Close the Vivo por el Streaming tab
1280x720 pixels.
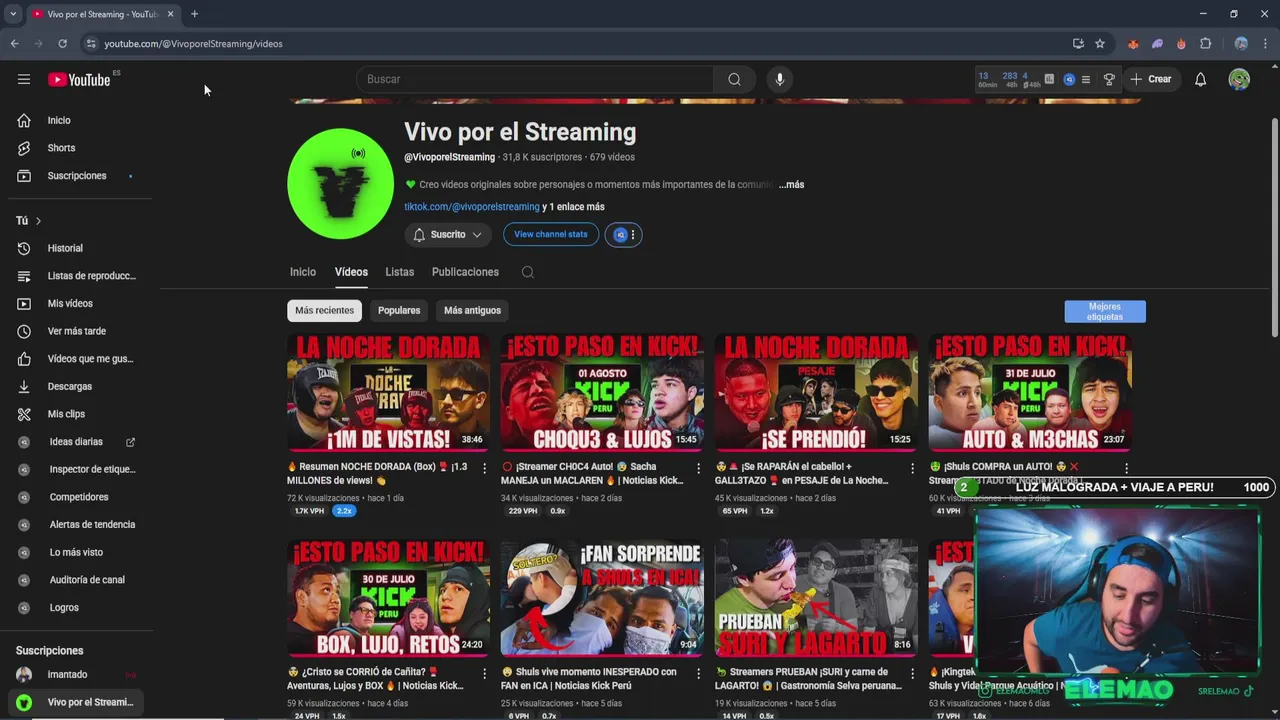pyautogui.click(x=170, y=14)
